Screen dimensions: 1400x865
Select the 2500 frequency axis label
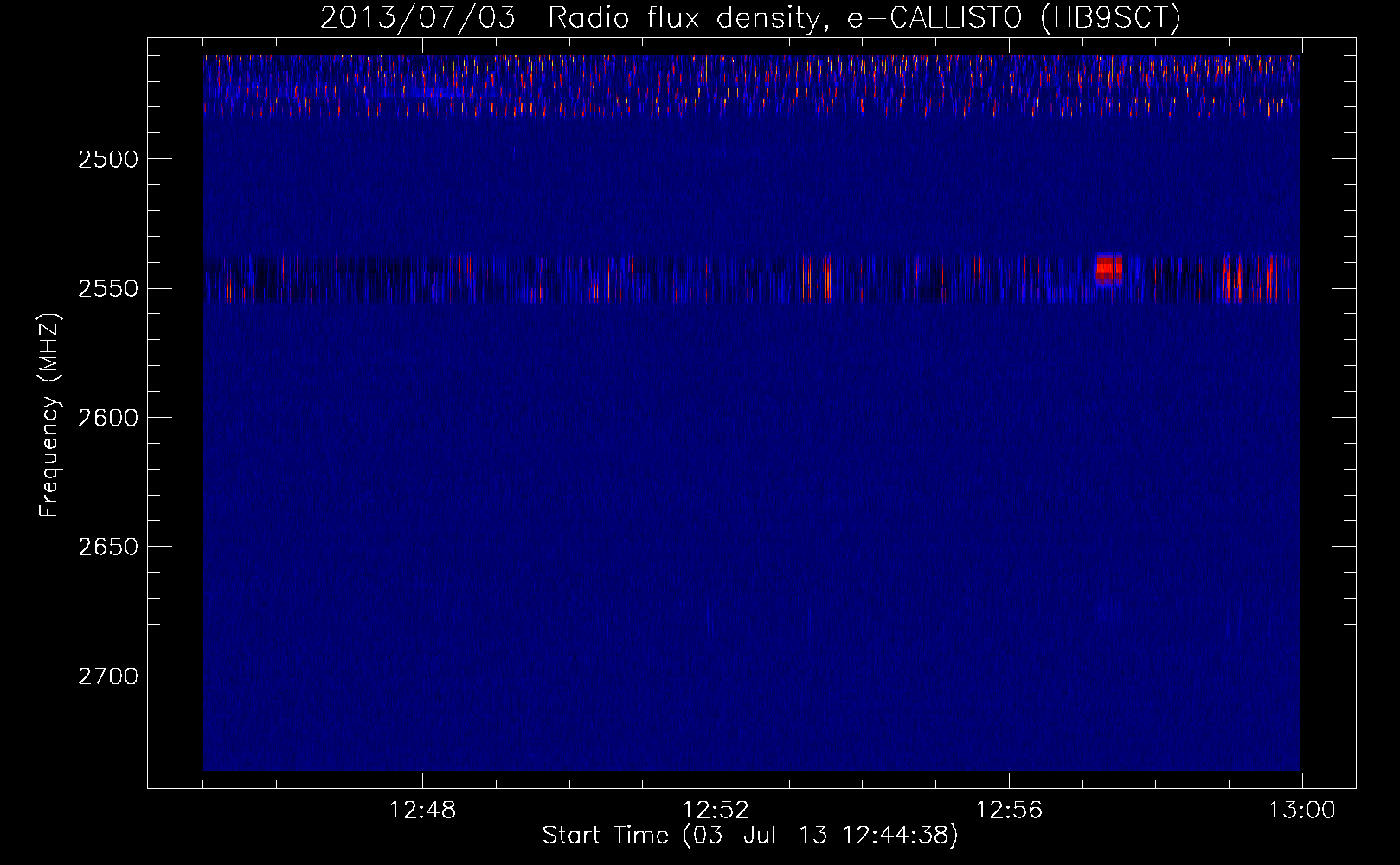(107, 159)
